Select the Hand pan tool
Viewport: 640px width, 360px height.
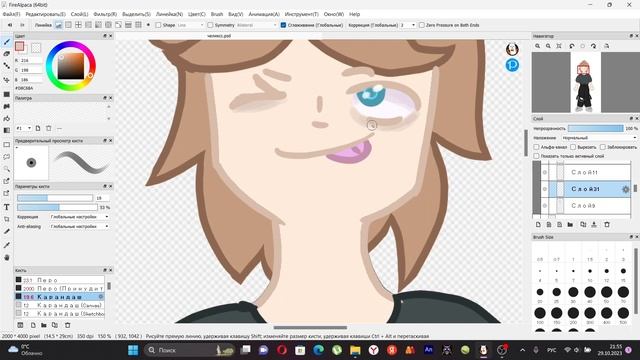pos(7,258)
